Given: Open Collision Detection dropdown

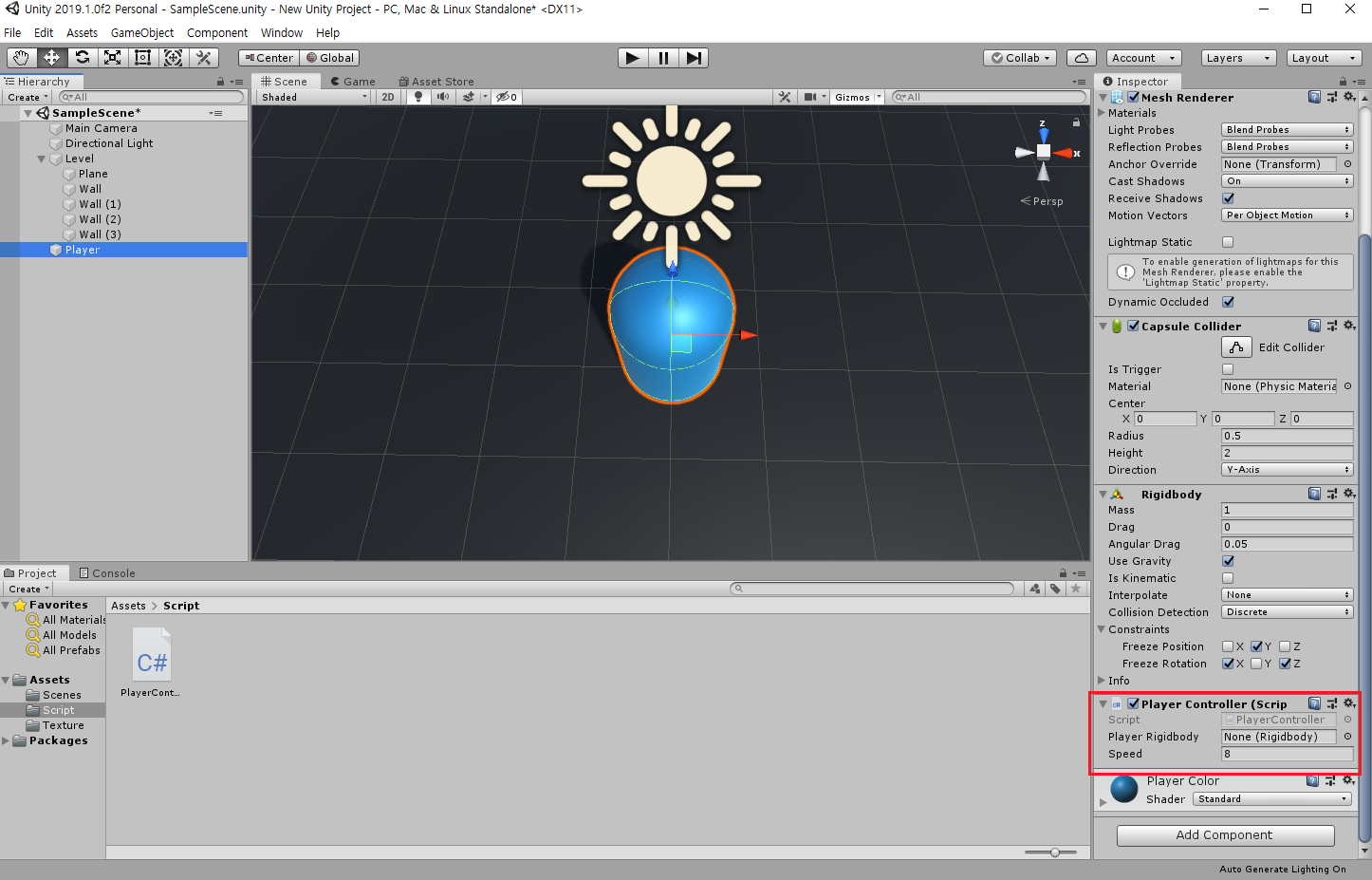Looking at the screenshot, I should click(1287, 612).
